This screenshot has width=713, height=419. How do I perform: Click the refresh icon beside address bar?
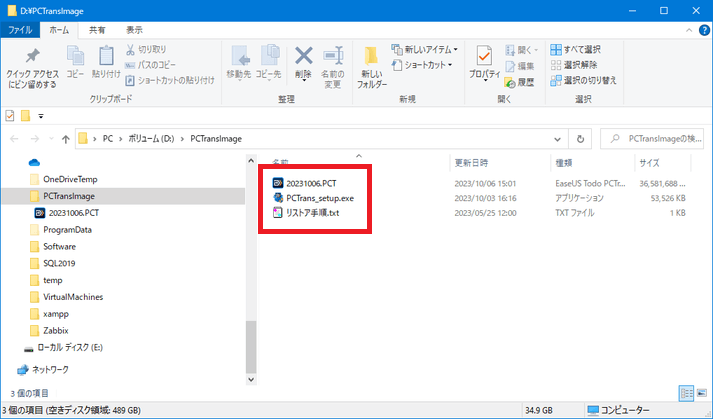click(x=580, y=138)
